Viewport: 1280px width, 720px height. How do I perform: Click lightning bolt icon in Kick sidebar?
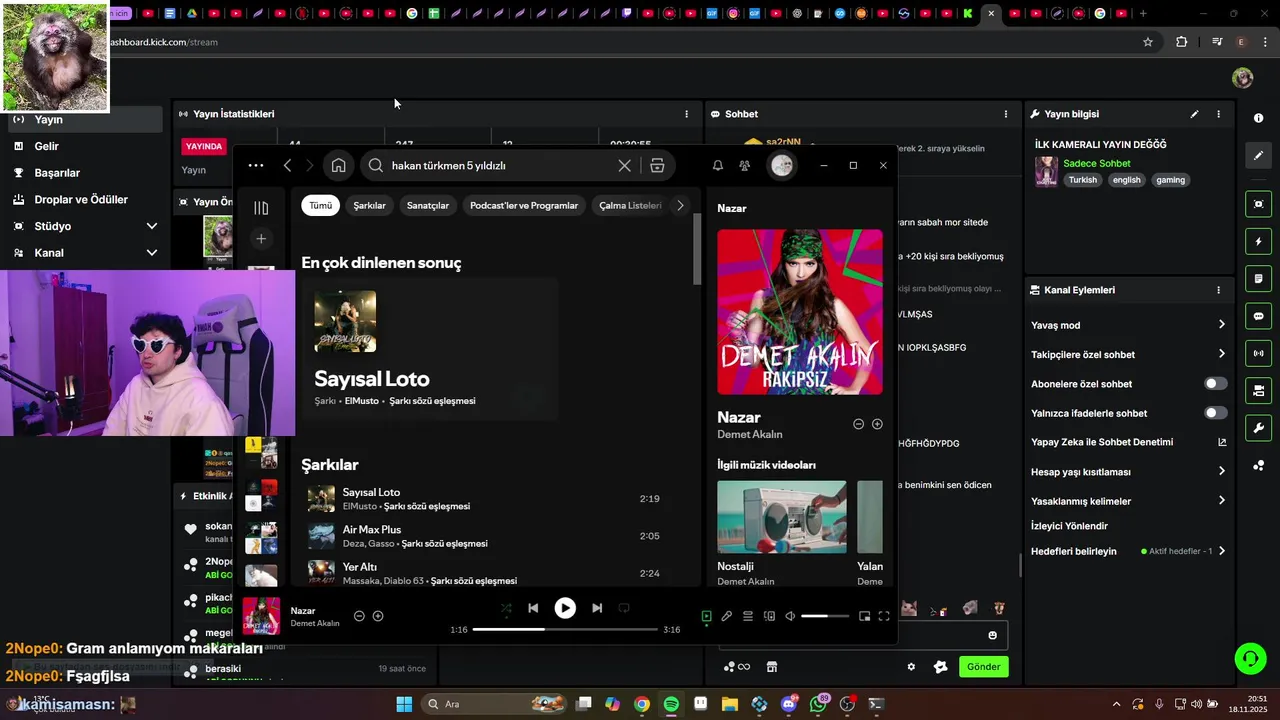1258,242
